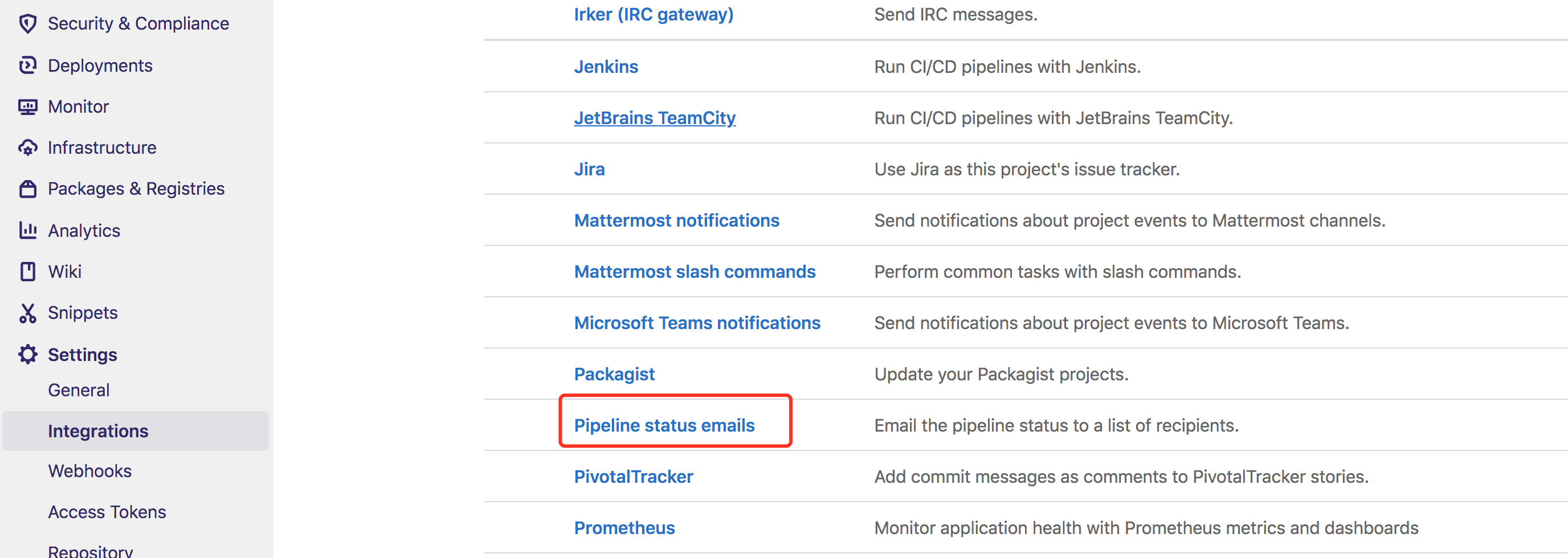Click the Packages & Registries box icon
The width and height of the screenshot is (1568, 558).
[x=27, y=188]
